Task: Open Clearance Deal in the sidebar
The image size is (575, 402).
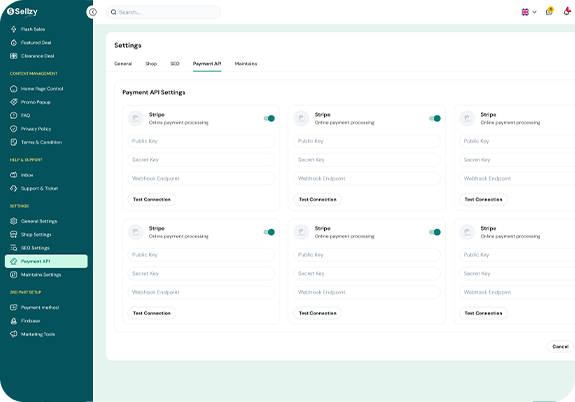Action: (32, 56)
